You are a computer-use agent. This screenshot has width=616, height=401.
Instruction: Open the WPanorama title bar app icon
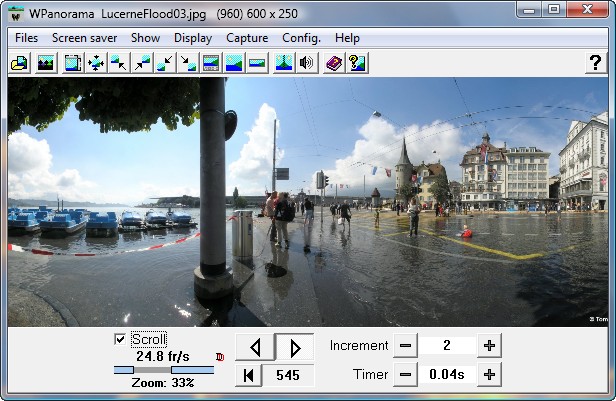pyautogui.click(x=16, y=14)
